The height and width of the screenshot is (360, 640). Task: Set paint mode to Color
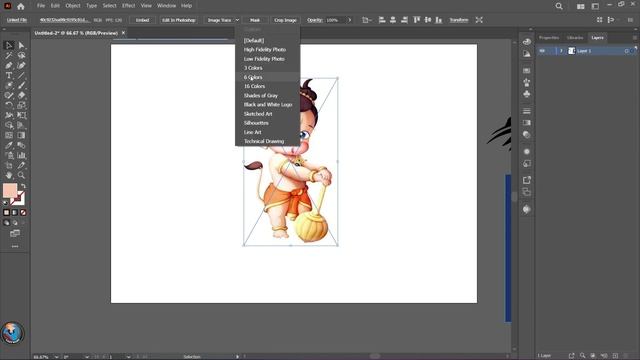tap(6, 213)
